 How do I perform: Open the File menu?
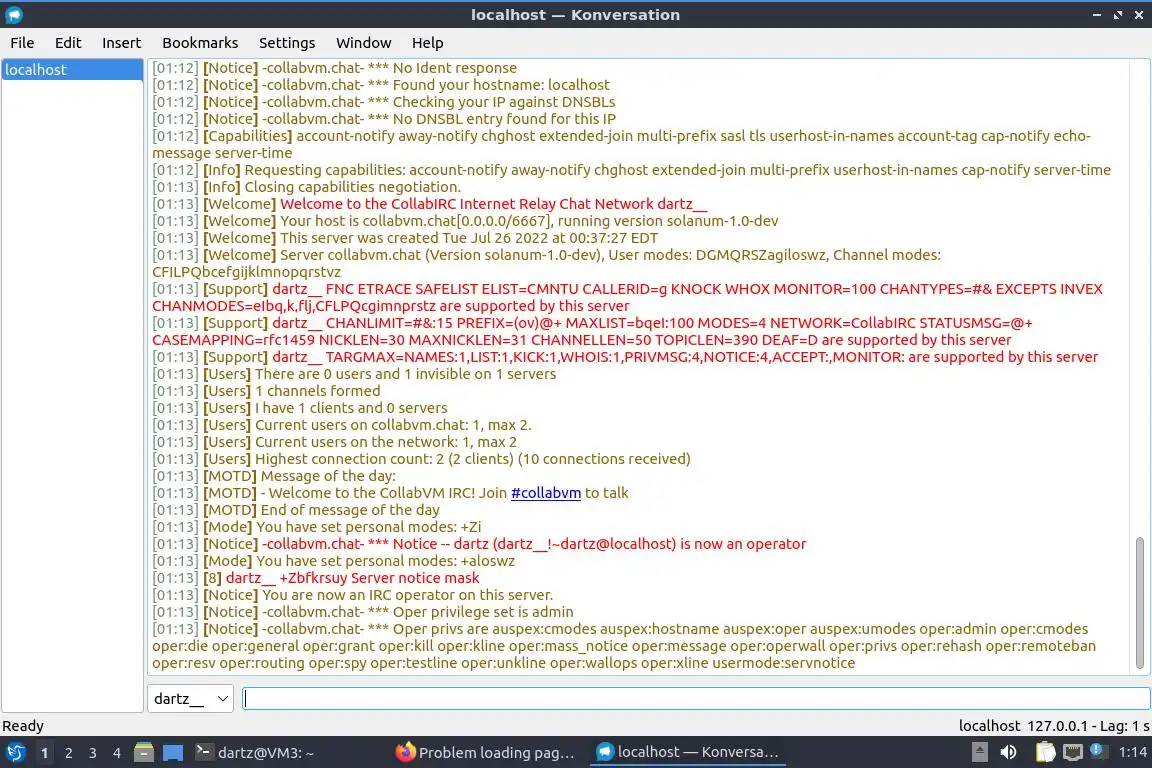22,43
